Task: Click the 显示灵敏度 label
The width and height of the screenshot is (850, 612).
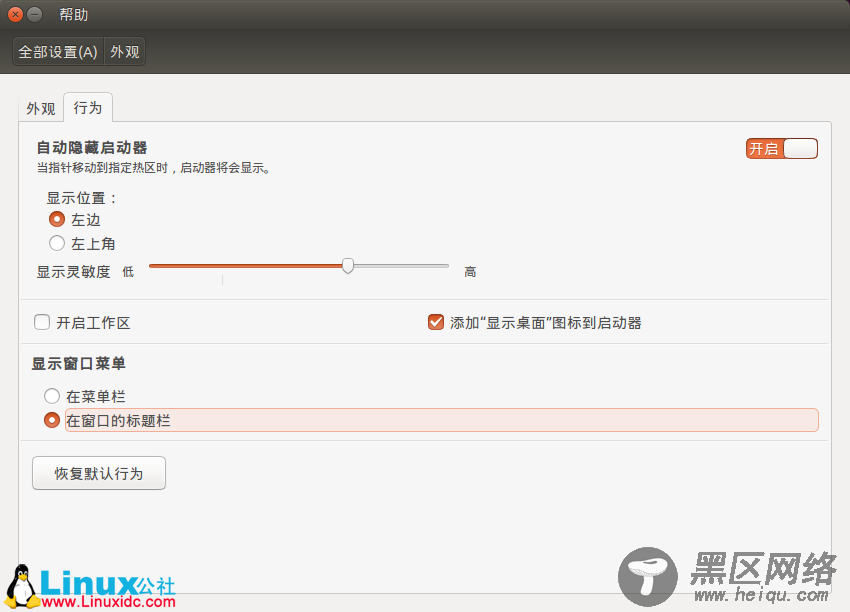Action: click(73, 272)
